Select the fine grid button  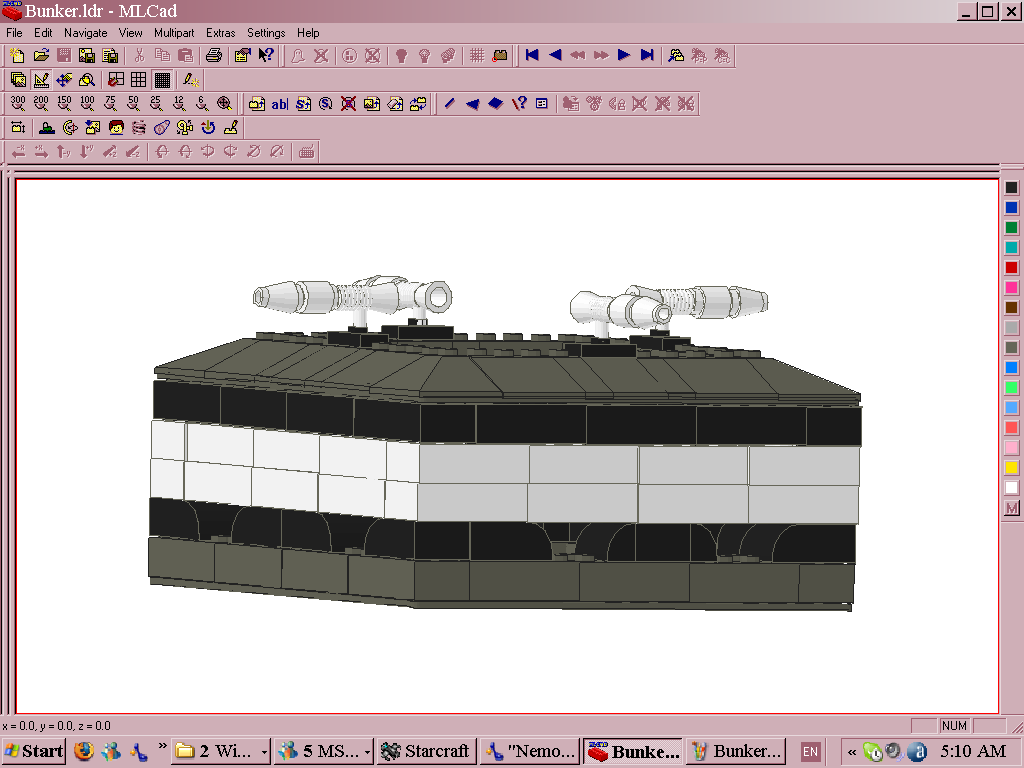(162, 80)
